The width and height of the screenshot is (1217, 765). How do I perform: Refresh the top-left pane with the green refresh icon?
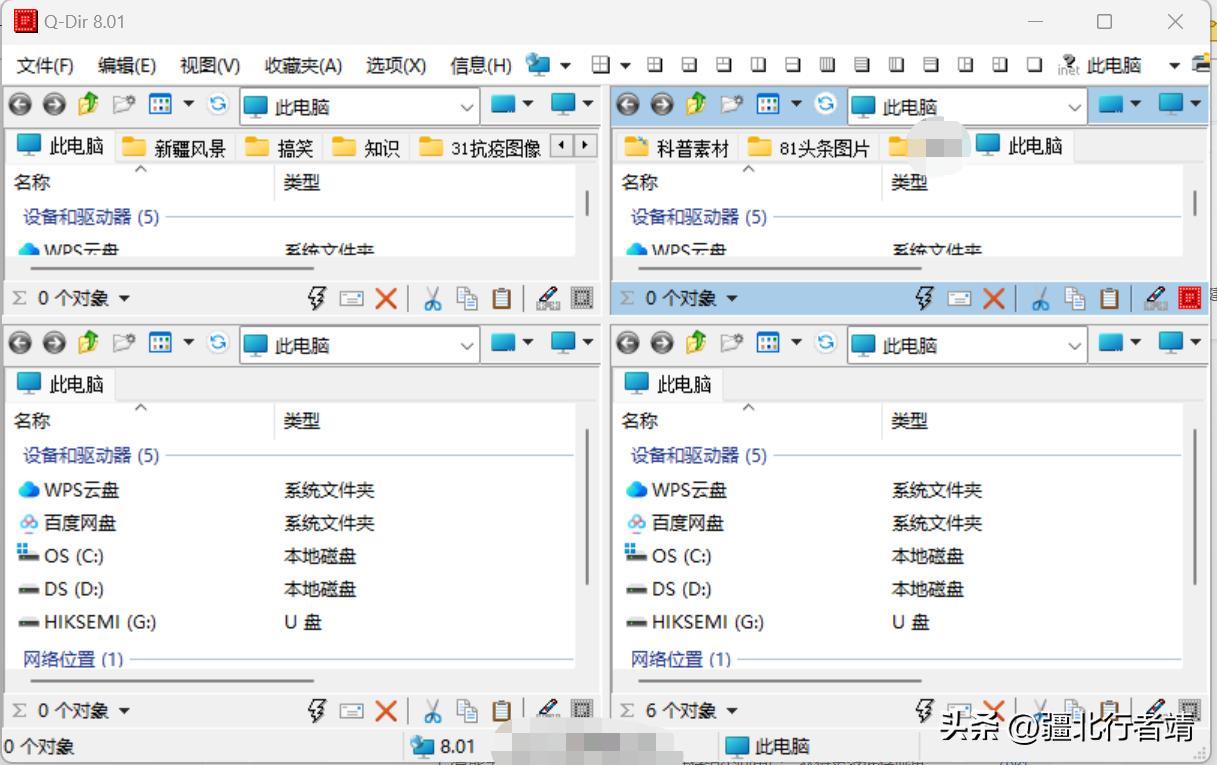pyautogui.click(x=218, y=104)
